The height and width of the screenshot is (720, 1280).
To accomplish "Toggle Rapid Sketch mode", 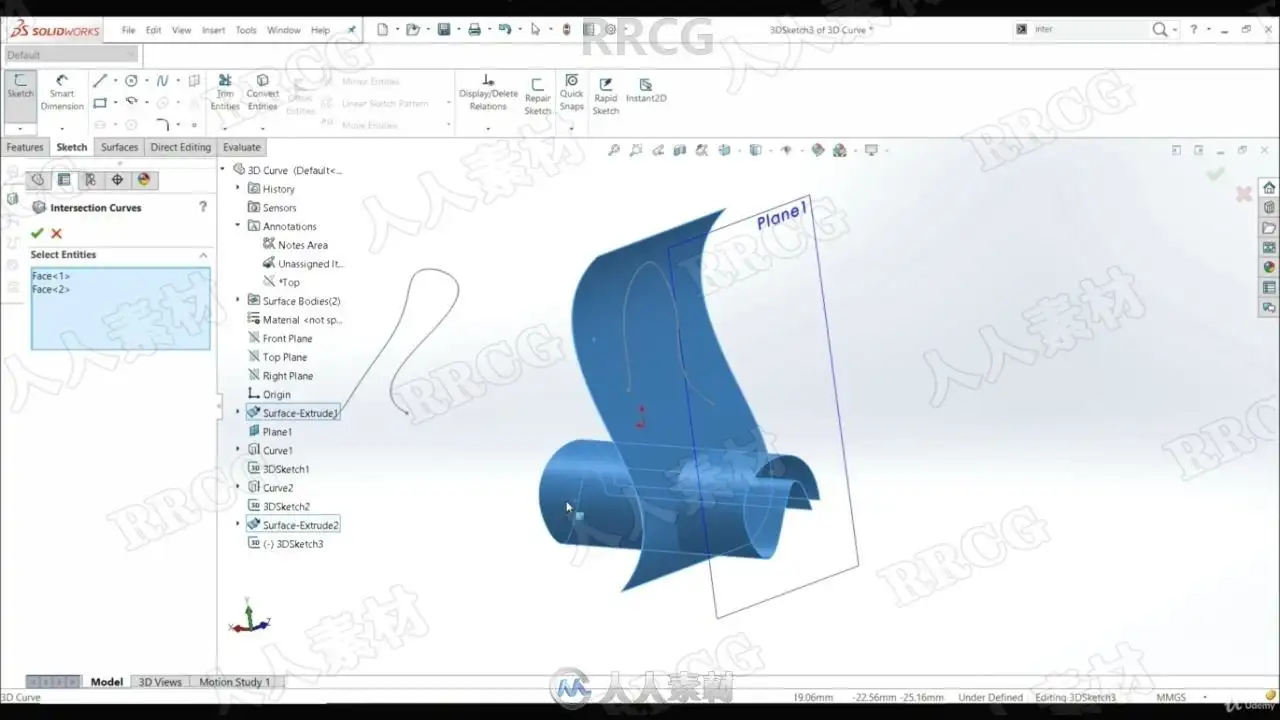I will 606,96.
